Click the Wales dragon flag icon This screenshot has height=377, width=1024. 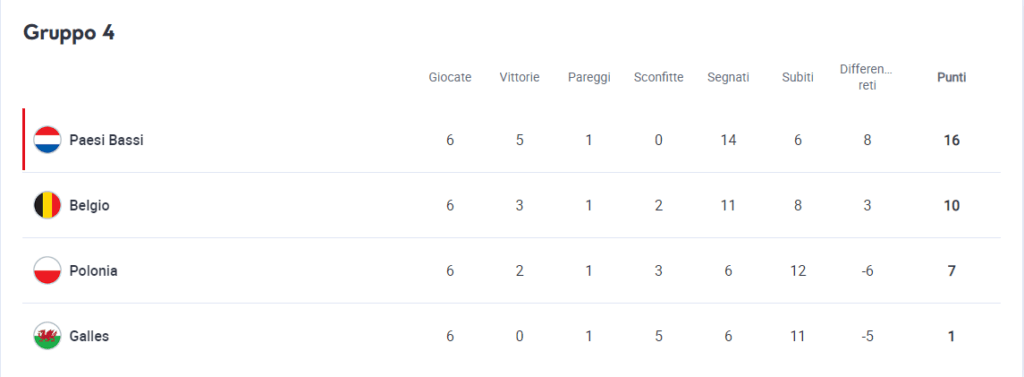[47, 336]
